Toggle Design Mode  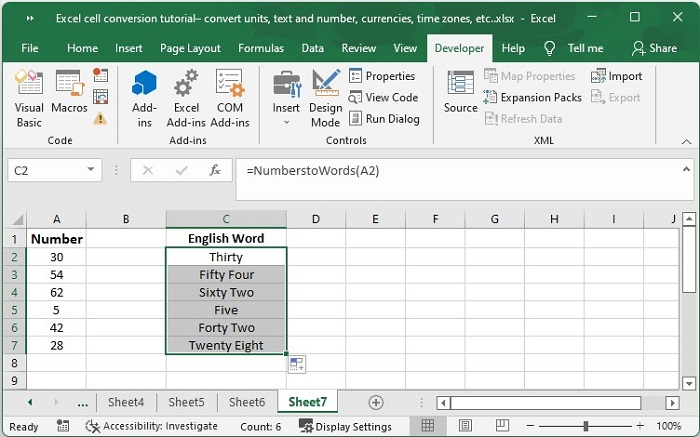[x=325, y=98]
